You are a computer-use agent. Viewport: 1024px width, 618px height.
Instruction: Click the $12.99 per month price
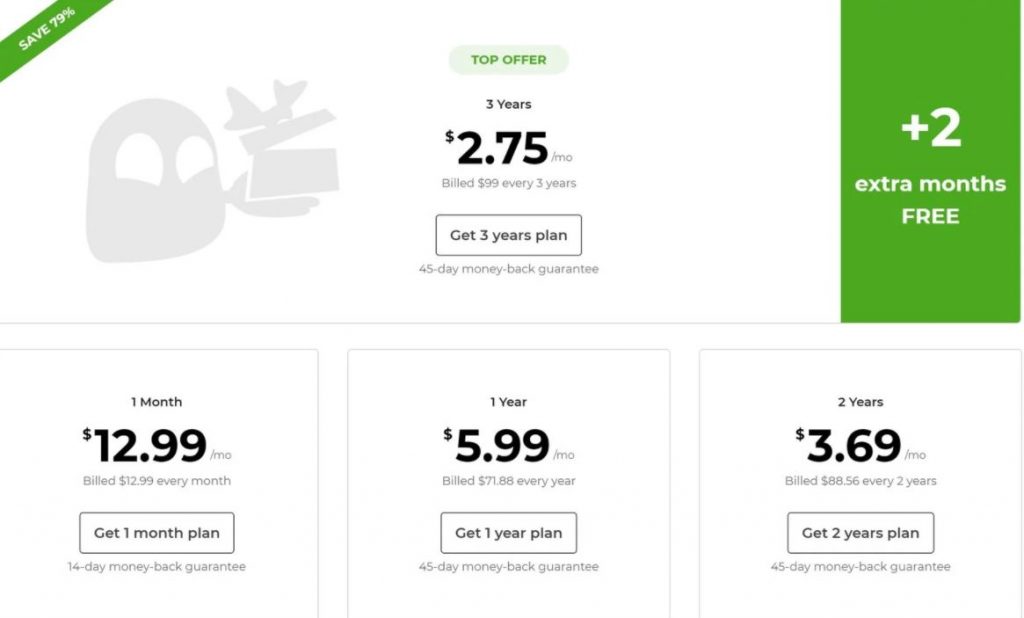point(157,446)
